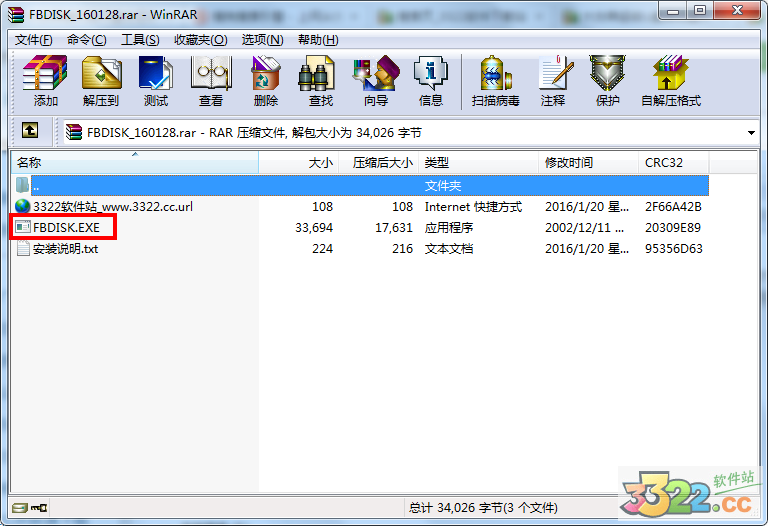This screenshot has width=768, height=526.
Task: Select the parent folder ".." row
Action: click(36, 185)
